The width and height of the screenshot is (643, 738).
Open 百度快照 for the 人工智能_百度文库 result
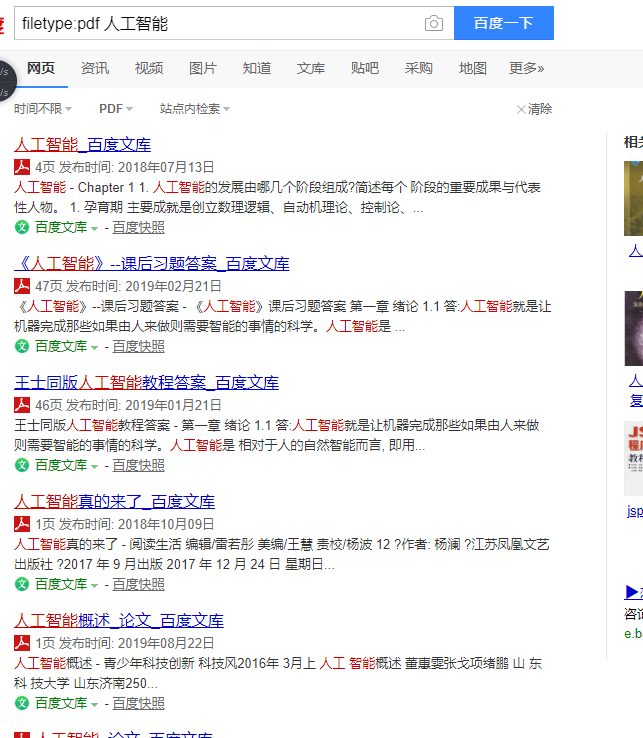(138, 228)
